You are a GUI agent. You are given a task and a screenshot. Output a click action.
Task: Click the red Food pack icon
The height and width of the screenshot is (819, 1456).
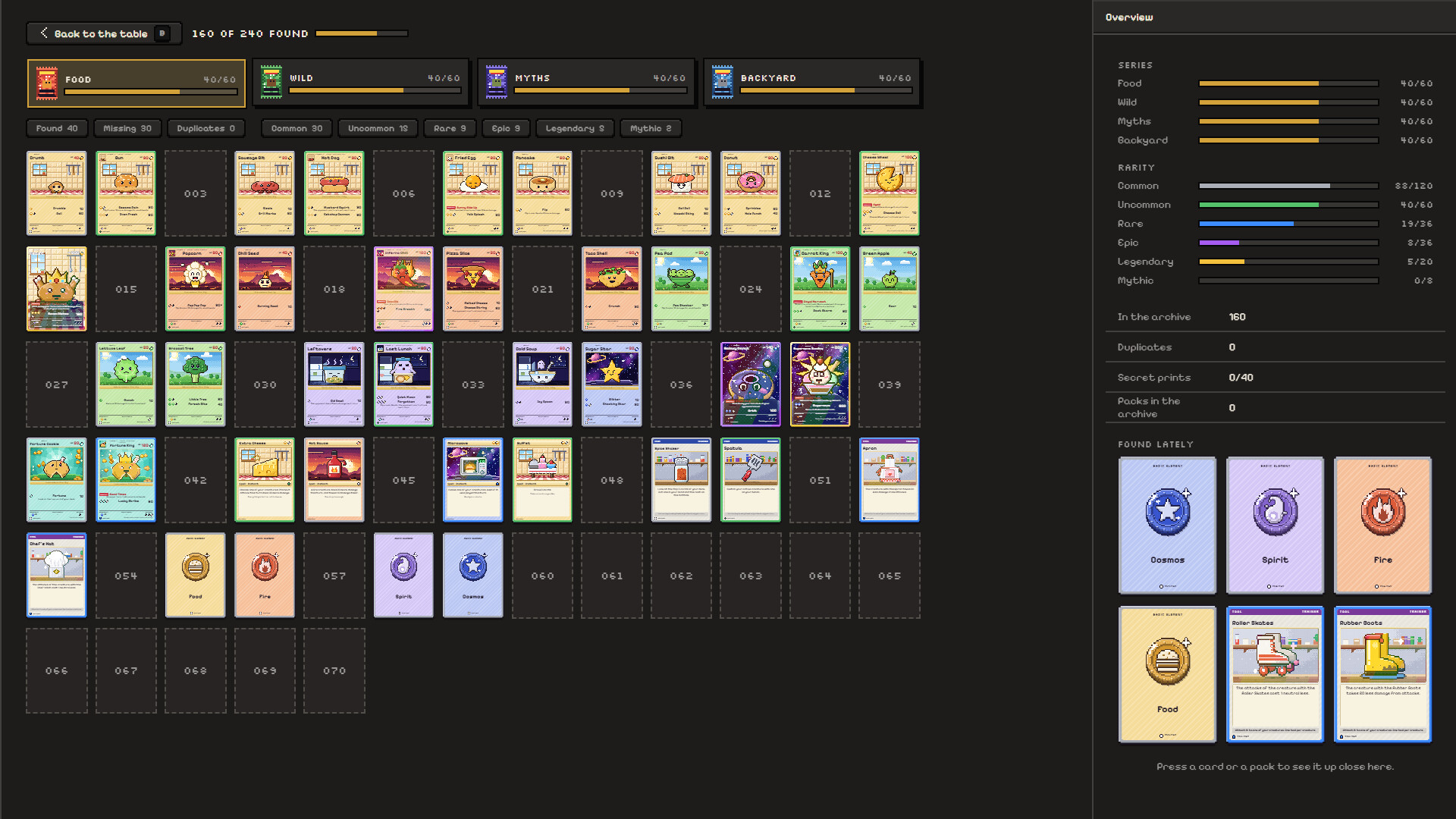point(47,83)
